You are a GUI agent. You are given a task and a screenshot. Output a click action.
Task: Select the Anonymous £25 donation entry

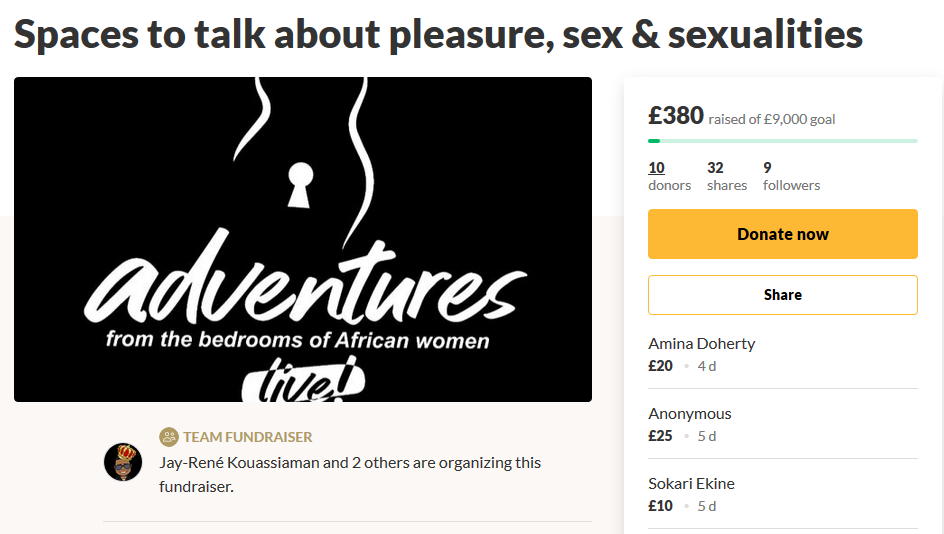(783, 424)
